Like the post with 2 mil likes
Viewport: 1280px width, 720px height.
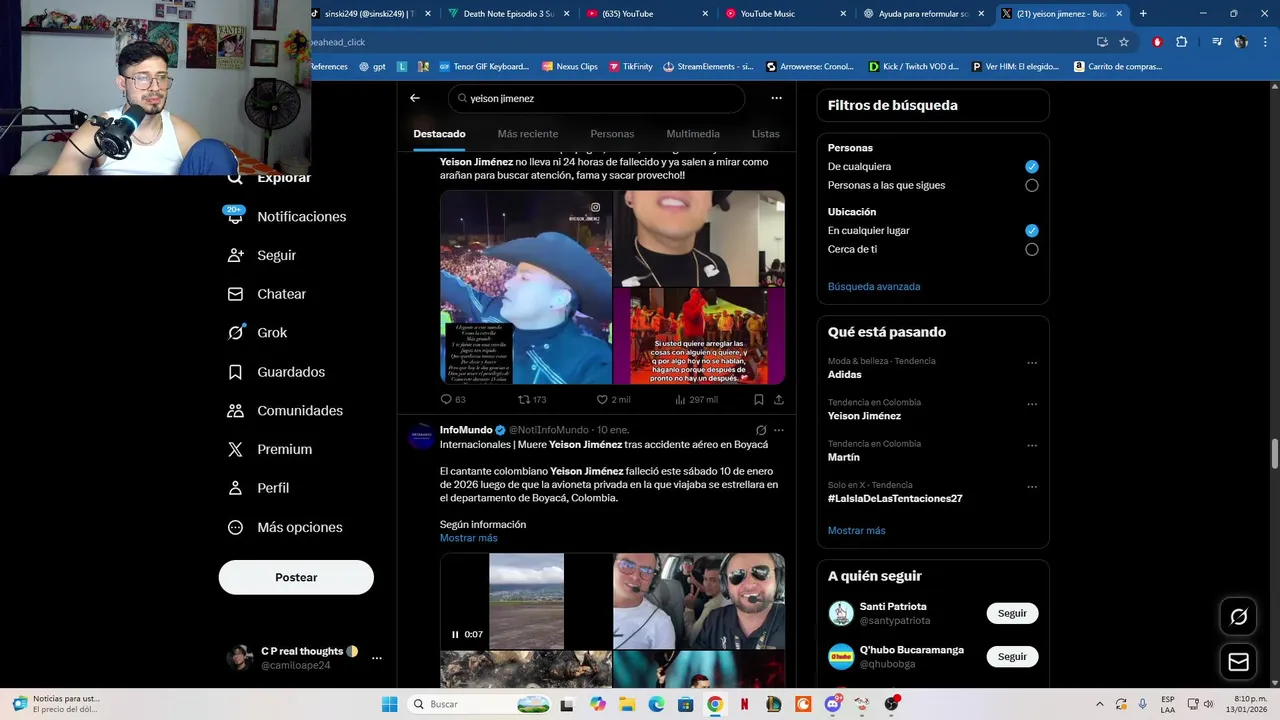click(613, 399)
